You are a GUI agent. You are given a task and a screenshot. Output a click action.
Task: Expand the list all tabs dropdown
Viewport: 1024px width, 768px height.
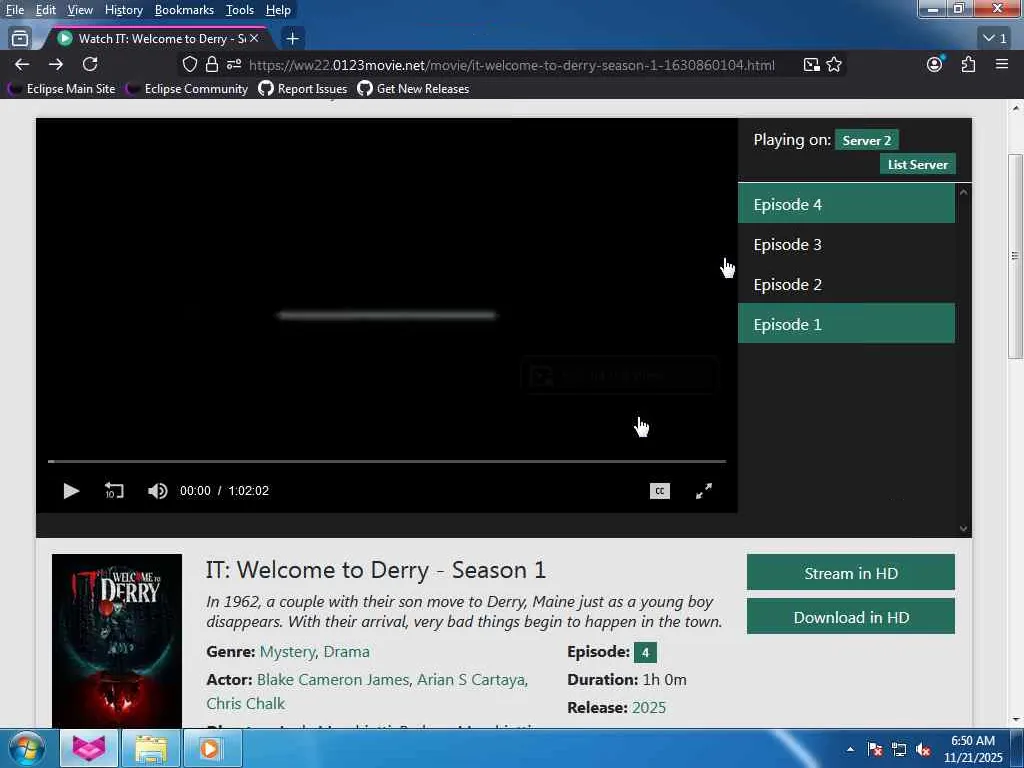point(995,39)
